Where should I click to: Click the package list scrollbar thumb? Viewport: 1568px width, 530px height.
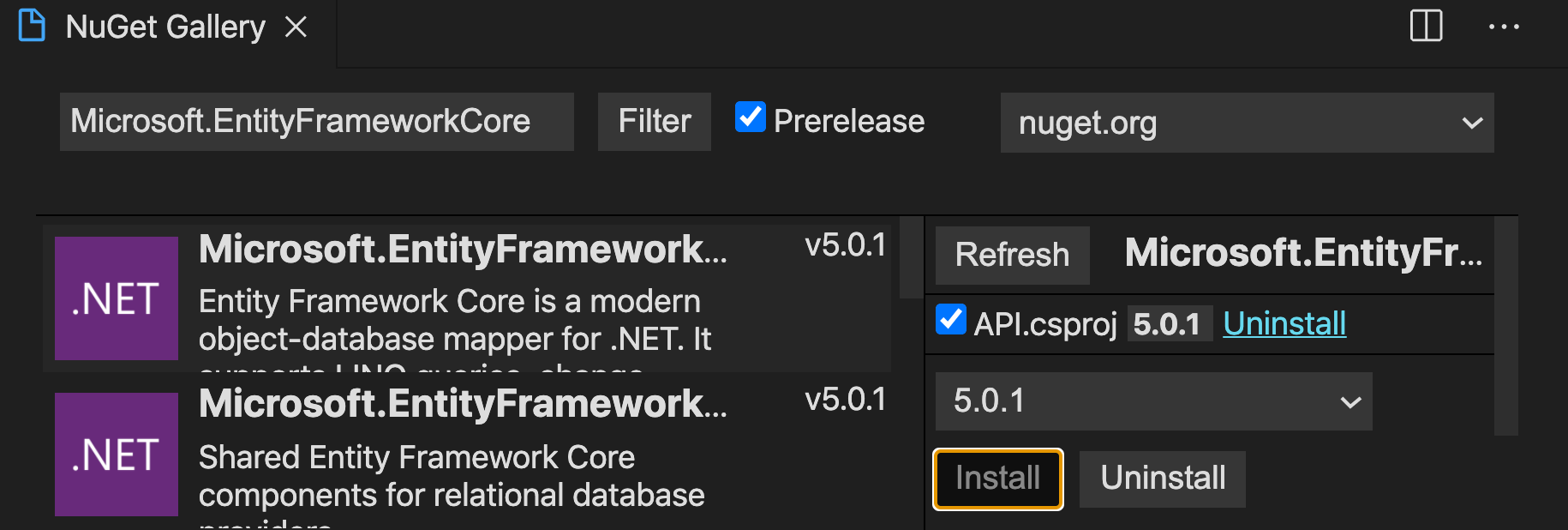[x=911, y=257]
